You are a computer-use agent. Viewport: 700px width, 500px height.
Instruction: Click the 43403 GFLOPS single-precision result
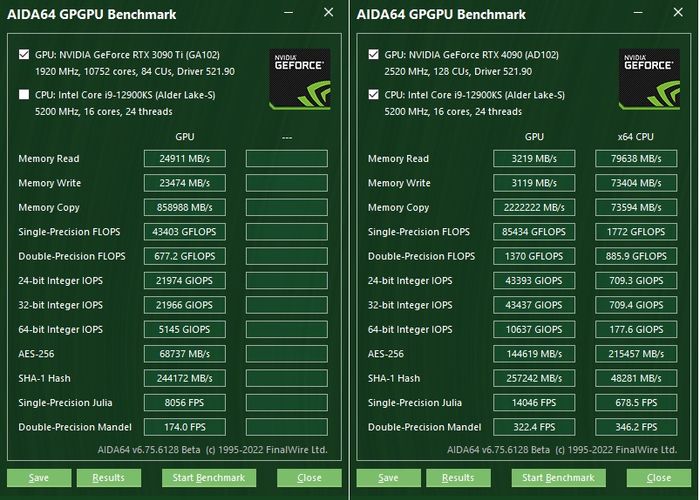coord(185,232)
